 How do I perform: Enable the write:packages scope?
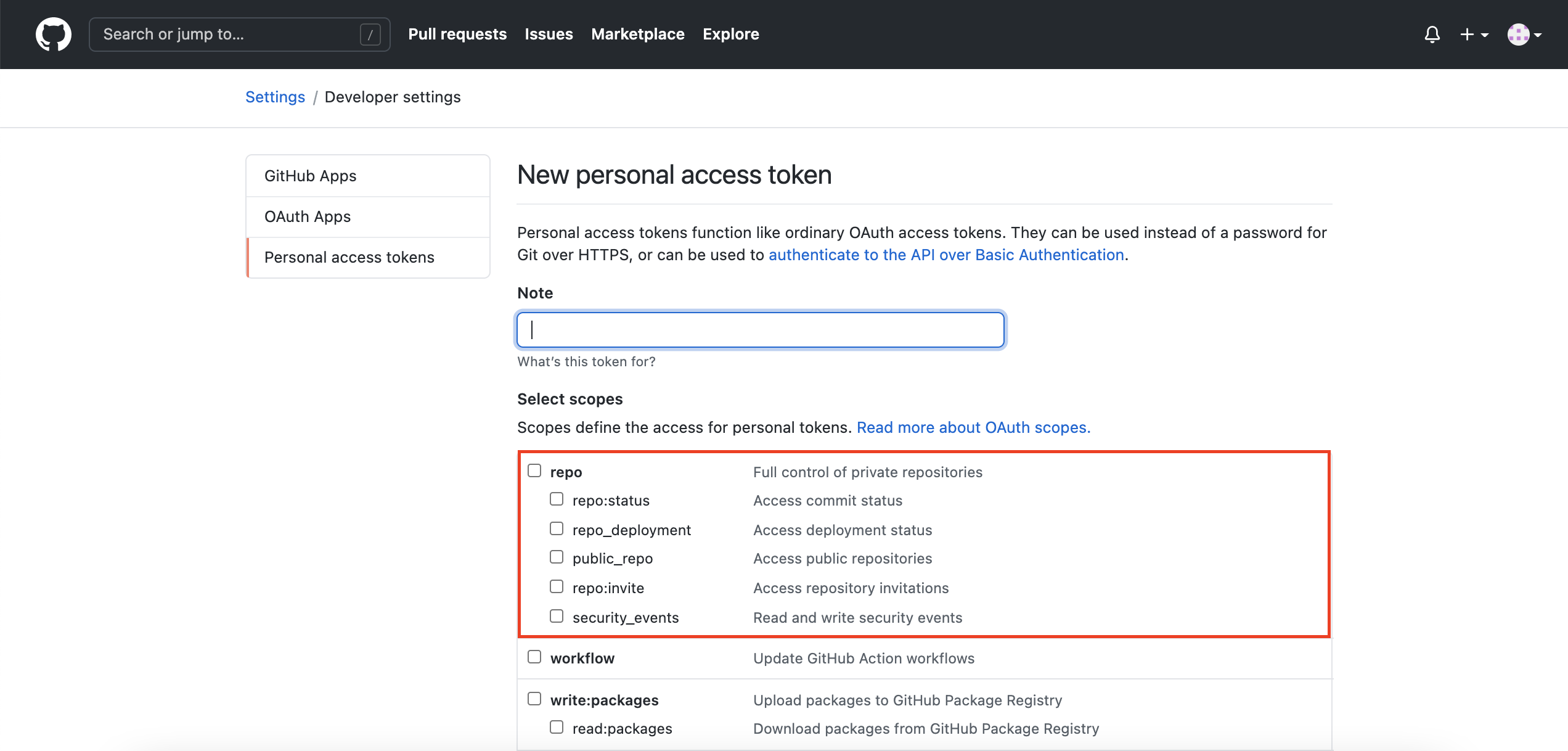pos(534,699)
